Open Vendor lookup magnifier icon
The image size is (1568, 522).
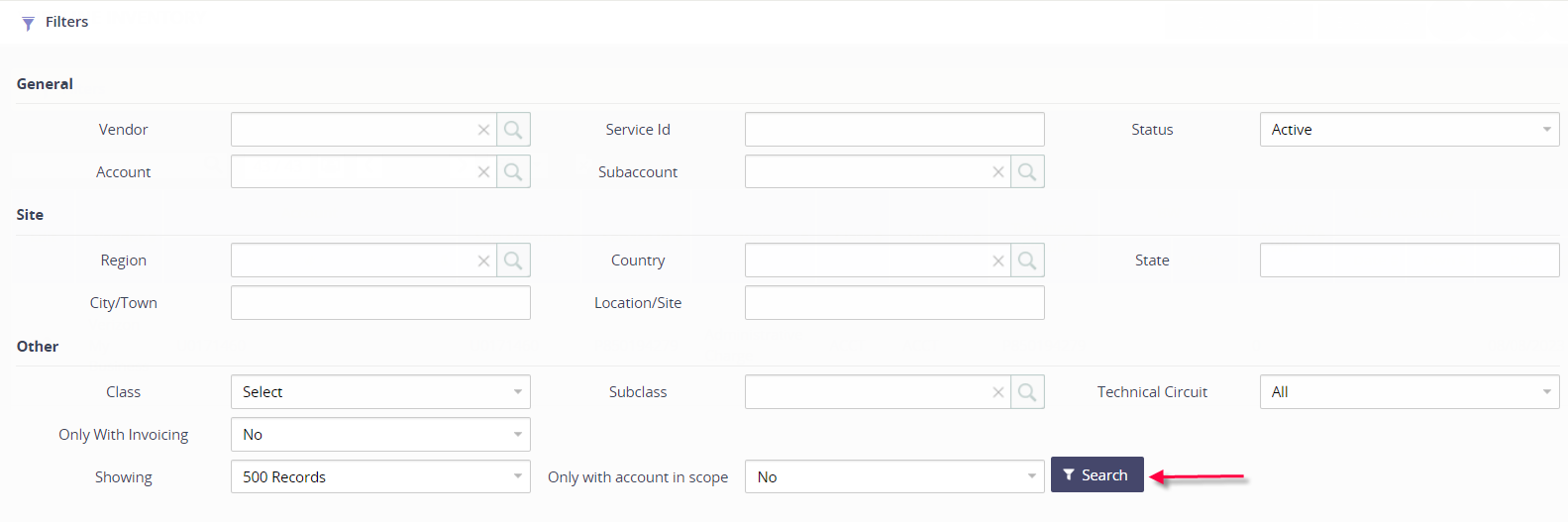(513, 130)
